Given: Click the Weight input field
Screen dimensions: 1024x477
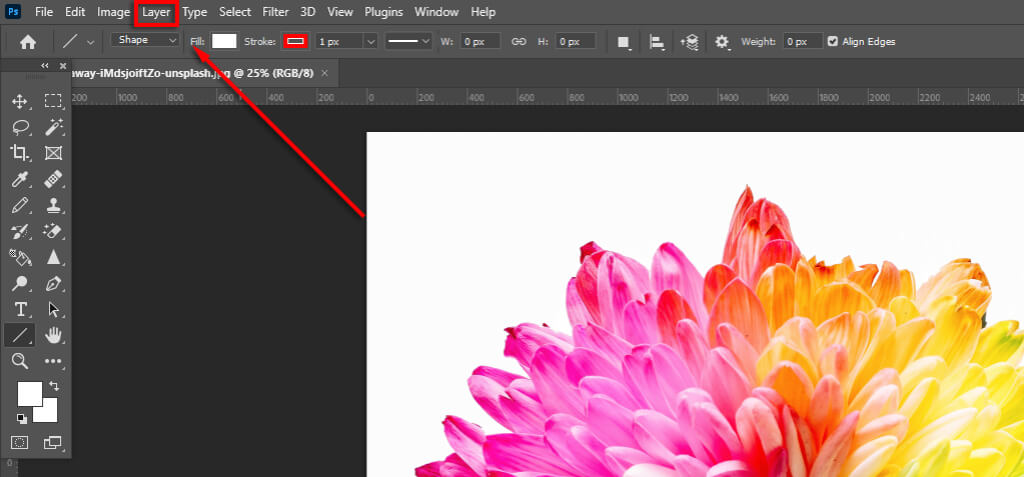Looking at the screenshot, I should [802, 42].
